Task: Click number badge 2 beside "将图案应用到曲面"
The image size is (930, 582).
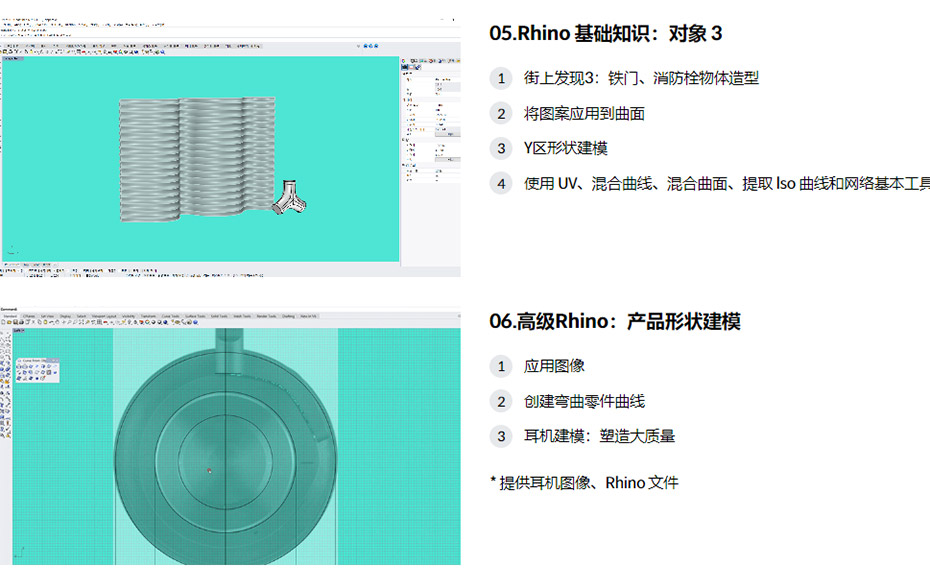Action: tap(501, 114)
